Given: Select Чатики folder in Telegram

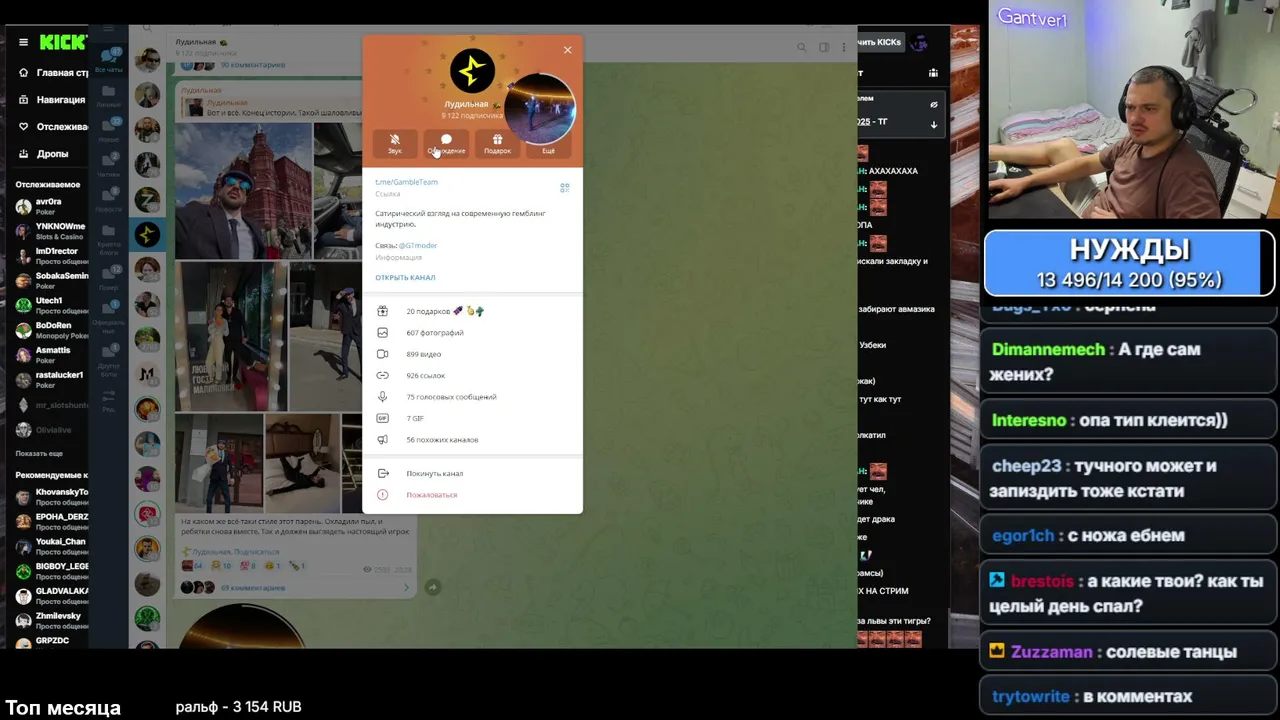Looking at the screenshot, I should tap(109, 165).
